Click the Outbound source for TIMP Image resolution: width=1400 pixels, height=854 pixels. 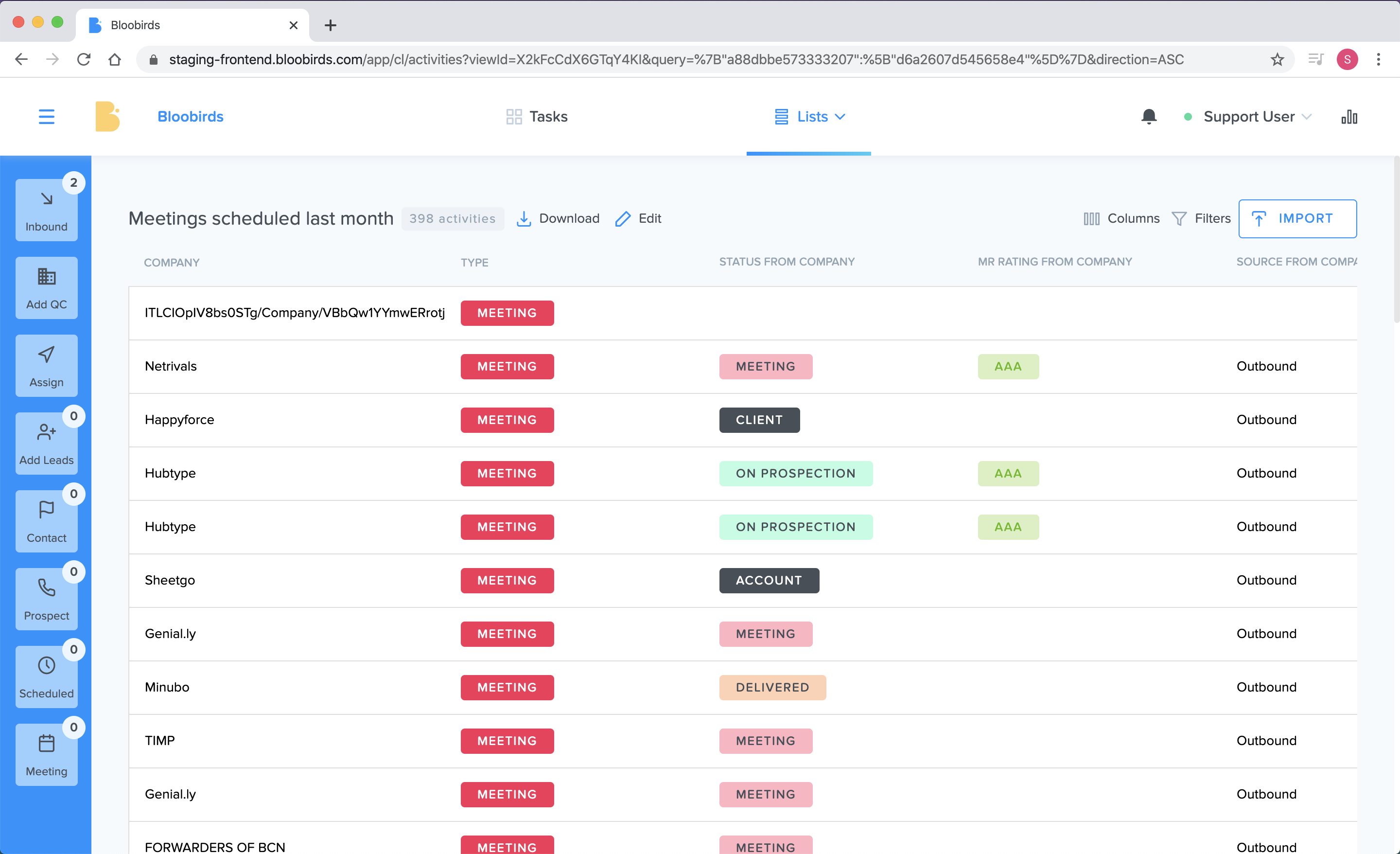pyautogui.click(x=1266, y=741)
